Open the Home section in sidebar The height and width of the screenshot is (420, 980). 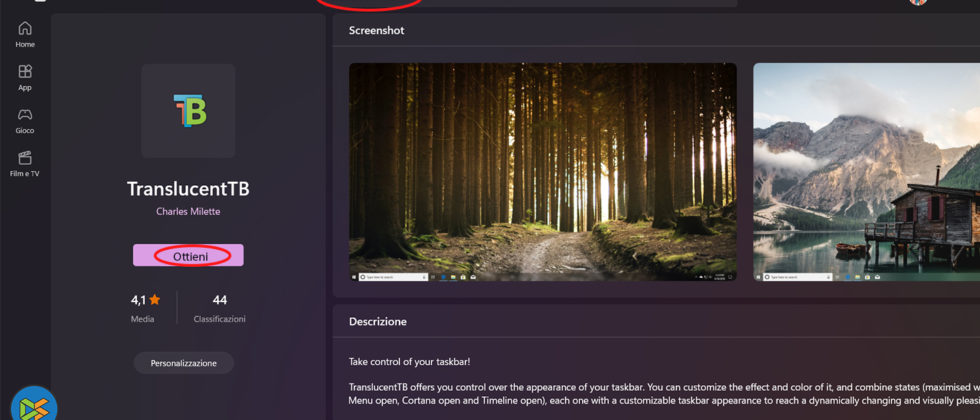click(x=25, y=35)
